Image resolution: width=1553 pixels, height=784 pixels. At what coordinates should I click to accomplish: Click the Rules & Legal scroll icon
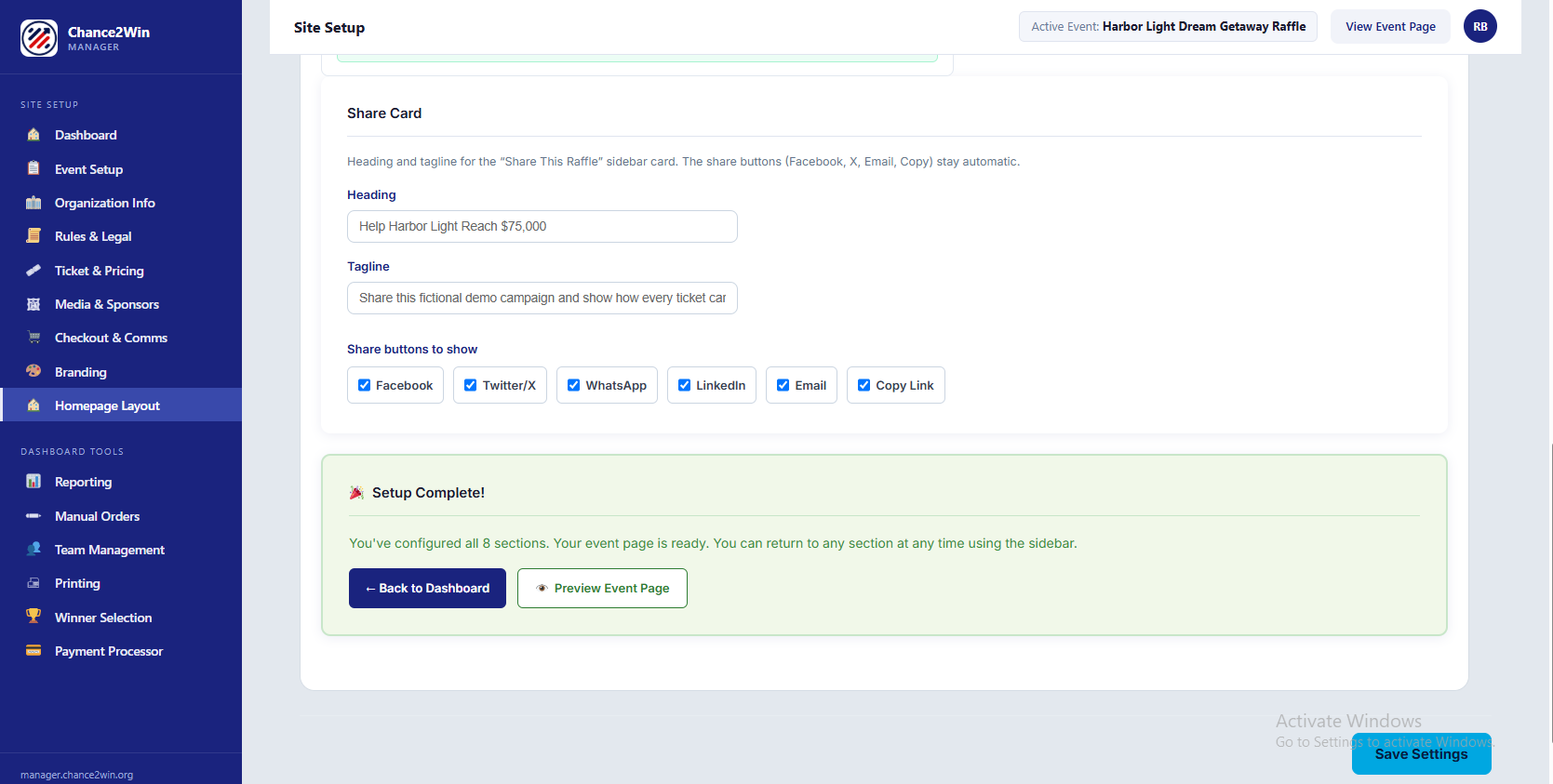[x=33, y=236]
